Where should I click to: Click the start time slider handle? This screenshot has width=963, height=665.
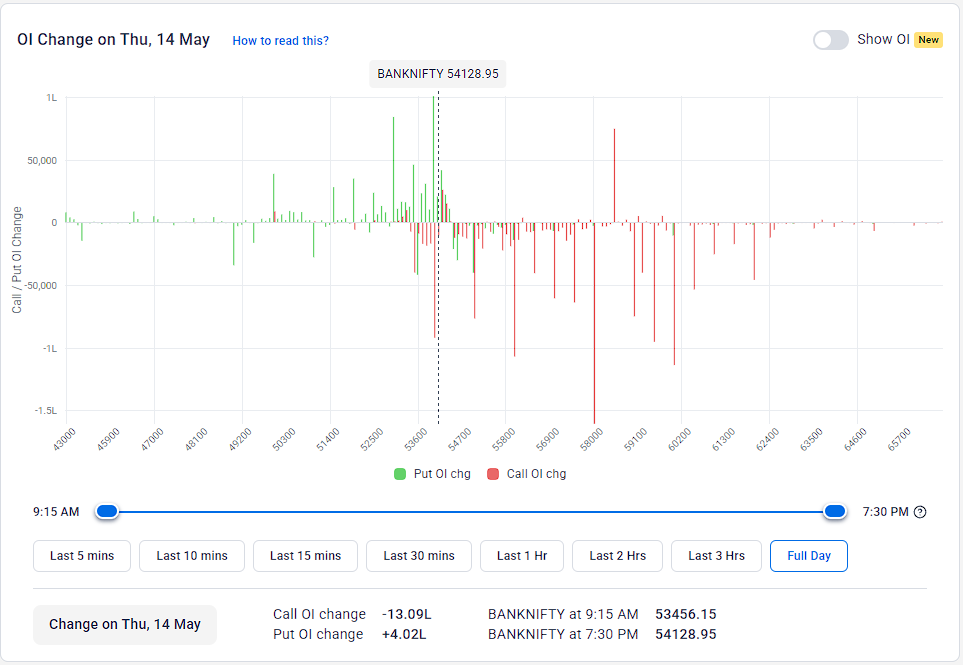coord(107,511)
